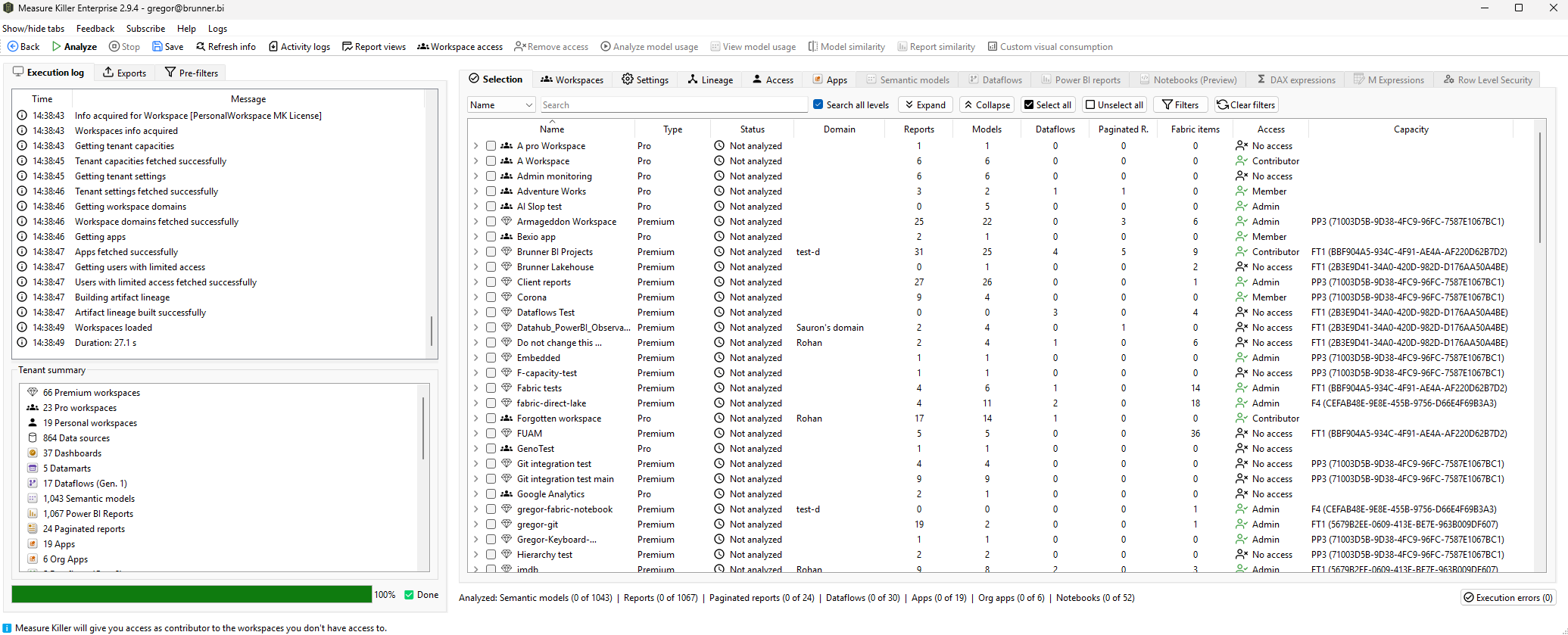The height and width of the screenshot is (635, 1568).
Task: Sort by the Reports column header
Action: [918, 129]
